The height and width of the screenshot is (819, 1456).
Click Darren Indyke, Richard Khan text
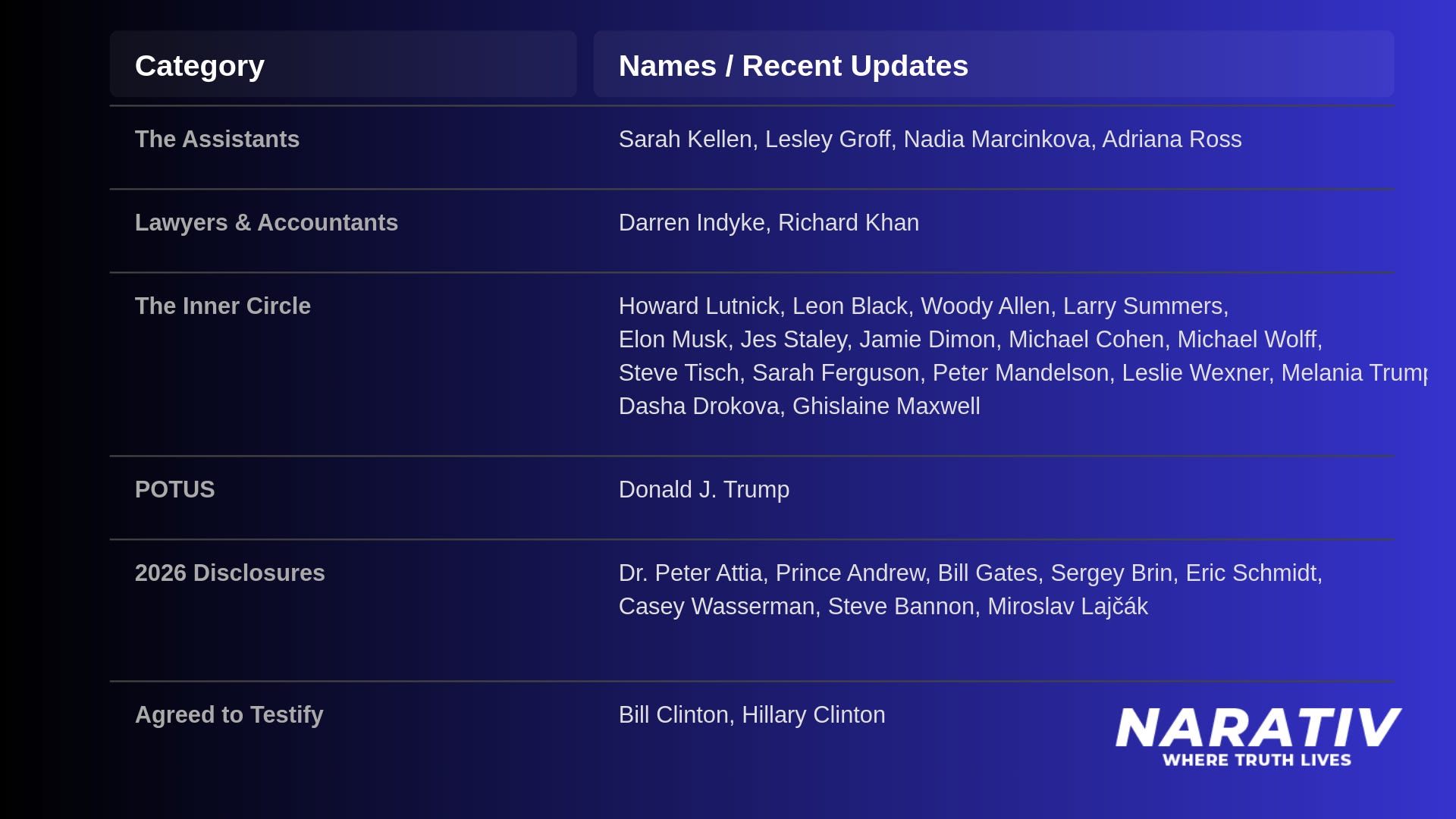(x=768, y=223)
